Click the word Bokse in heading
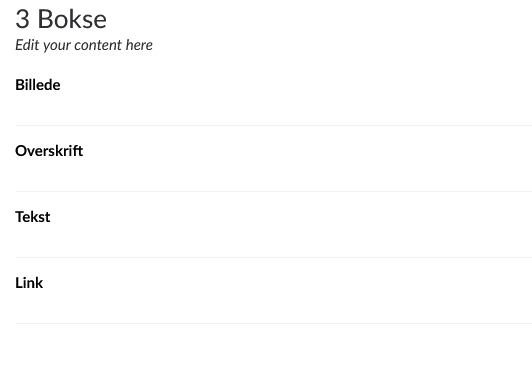The image size is (532, 378). tap(72, 19)
